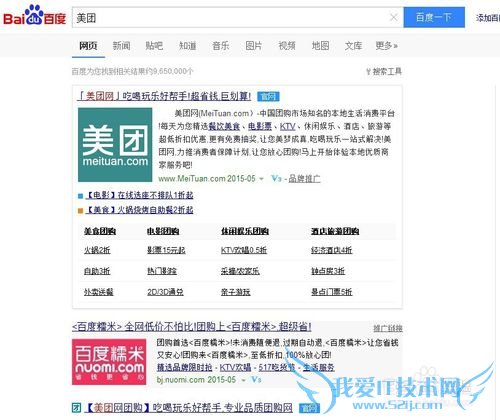Click the 官网 badge beside 【美团网团购】
Screen dimensions: 500x420
(x=309, y=408)
